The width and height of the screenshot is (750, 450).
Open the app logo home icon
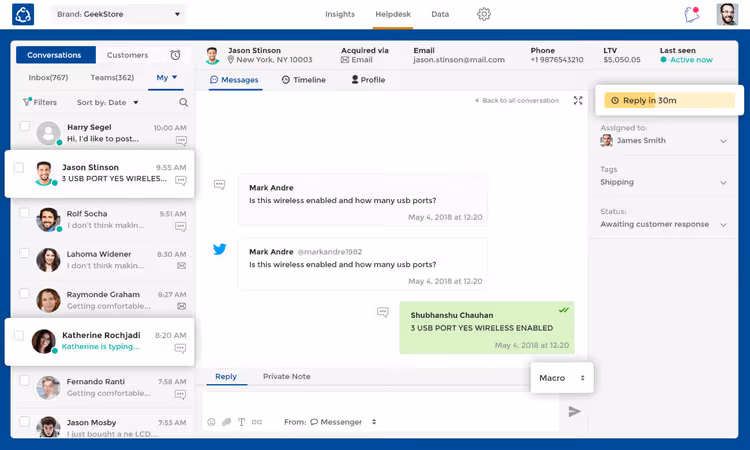[x=23, y=14]
